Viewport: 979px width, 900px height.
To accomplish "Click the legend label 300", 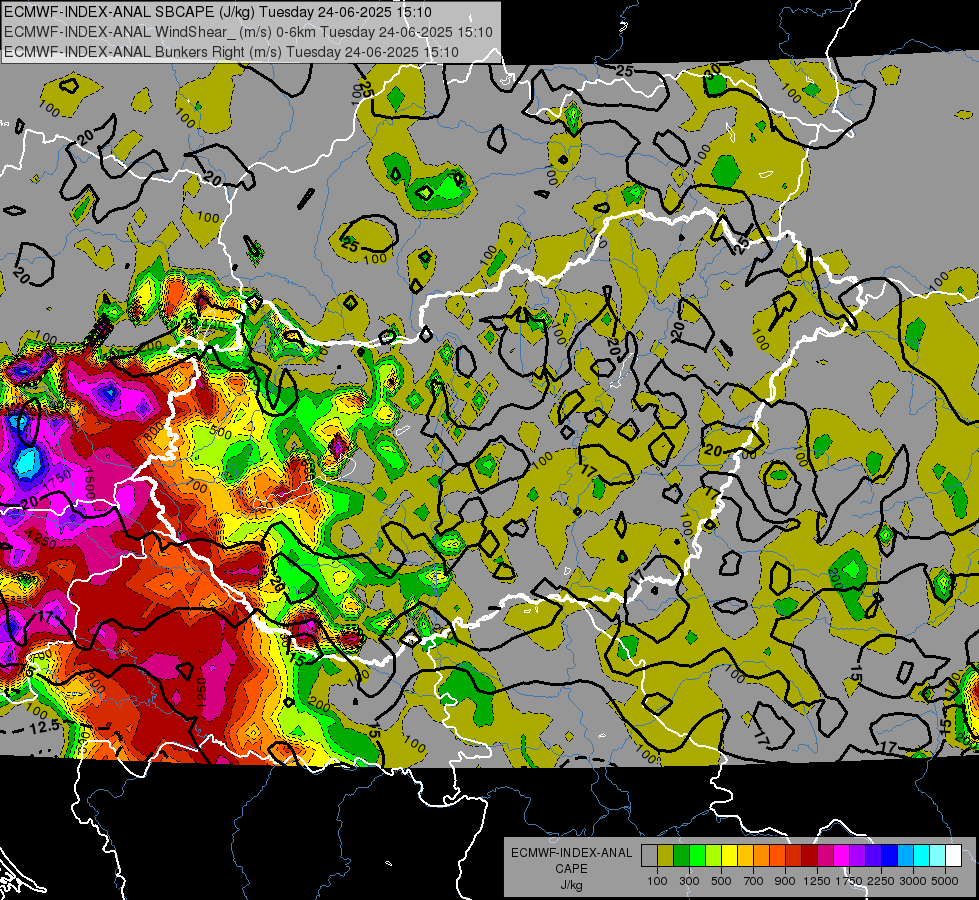I will (x=689, y=881).
